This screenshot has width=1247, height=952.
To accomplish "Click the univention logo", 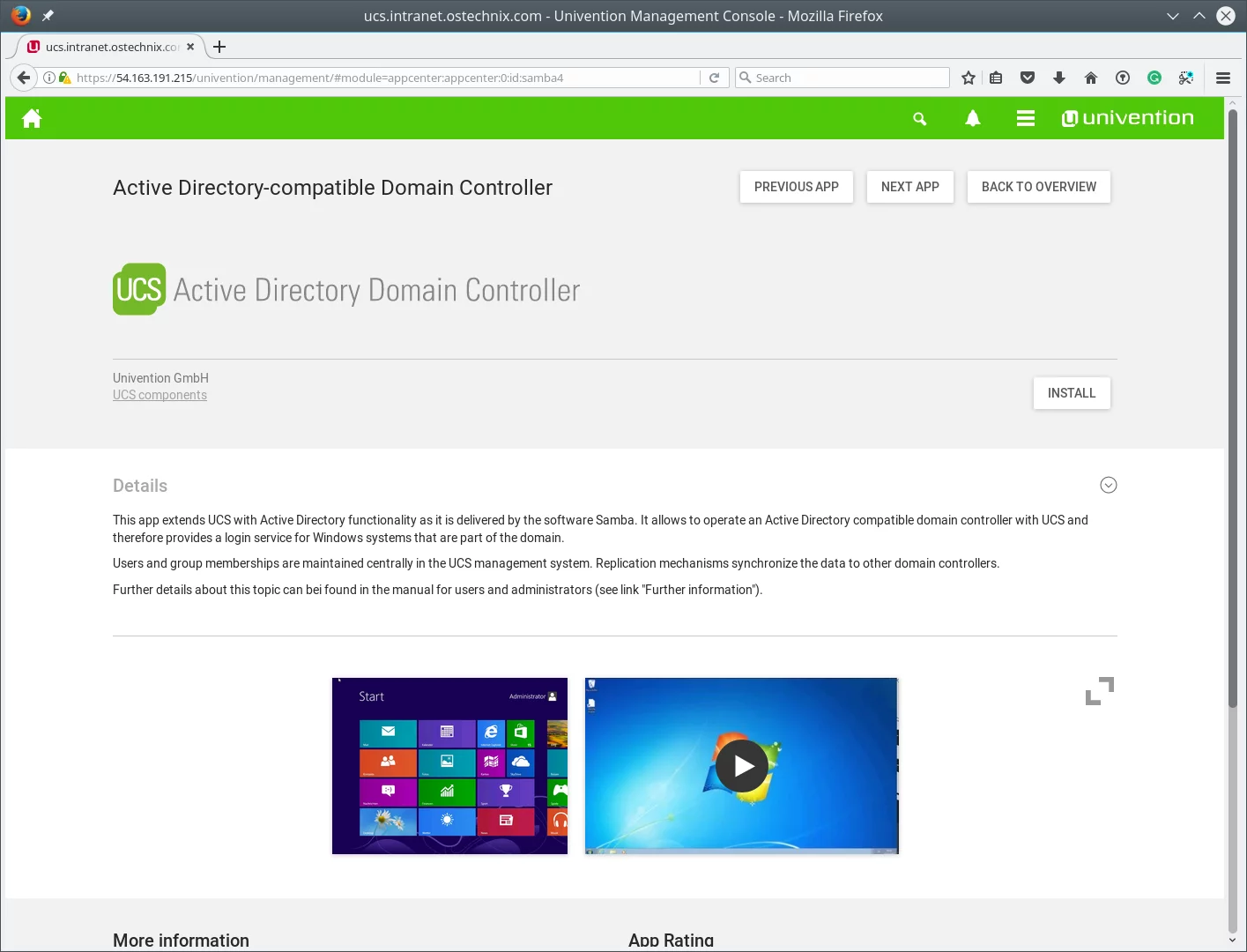I will click(1127, 118).
